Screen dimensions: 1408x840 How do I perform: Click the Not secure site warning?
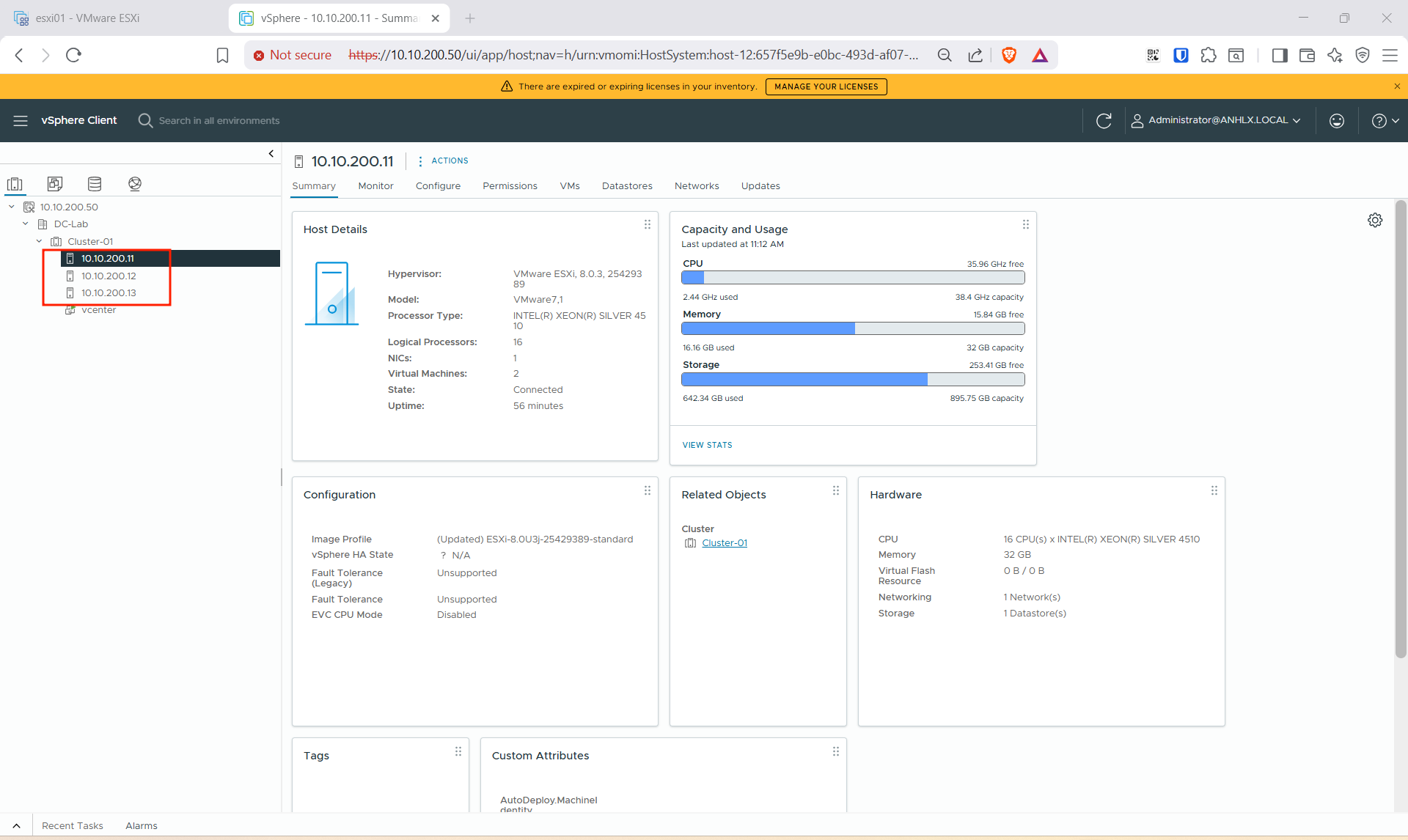292,55
